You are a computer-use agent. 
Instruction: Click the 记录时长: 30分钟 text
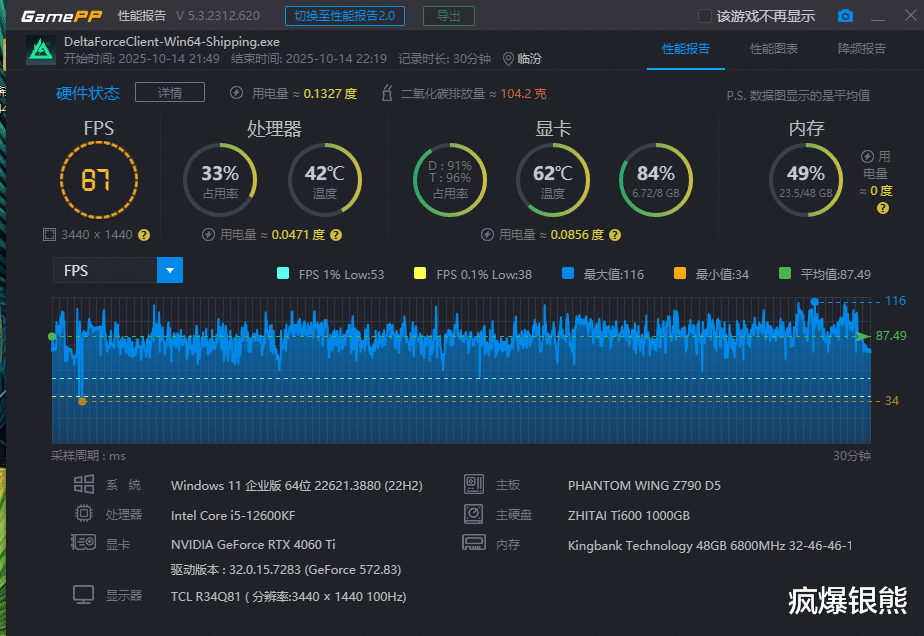click(x=444, y=59)
